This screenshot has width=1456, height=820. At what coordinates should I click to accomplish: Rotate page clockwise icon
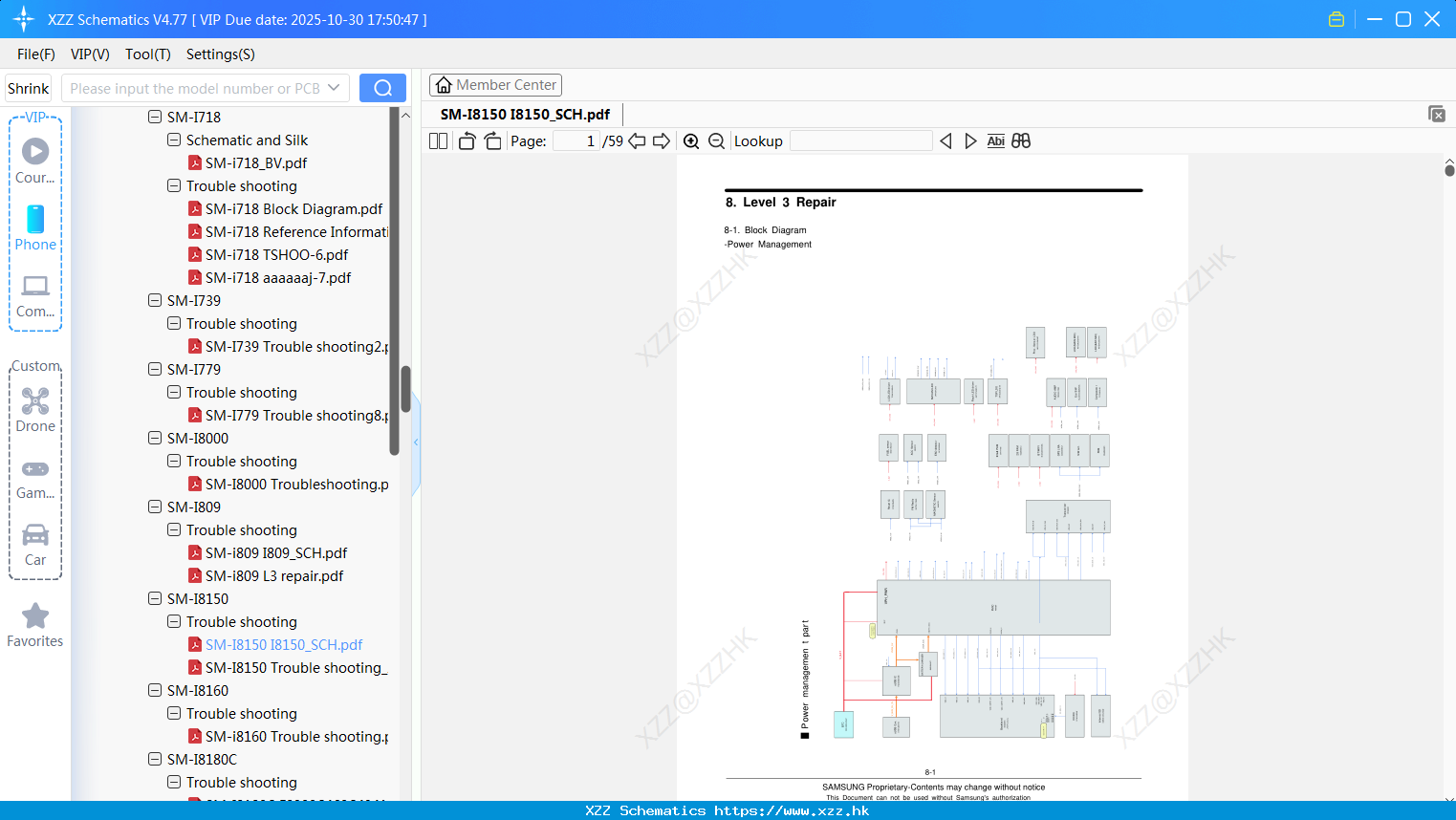coord(492,141)
